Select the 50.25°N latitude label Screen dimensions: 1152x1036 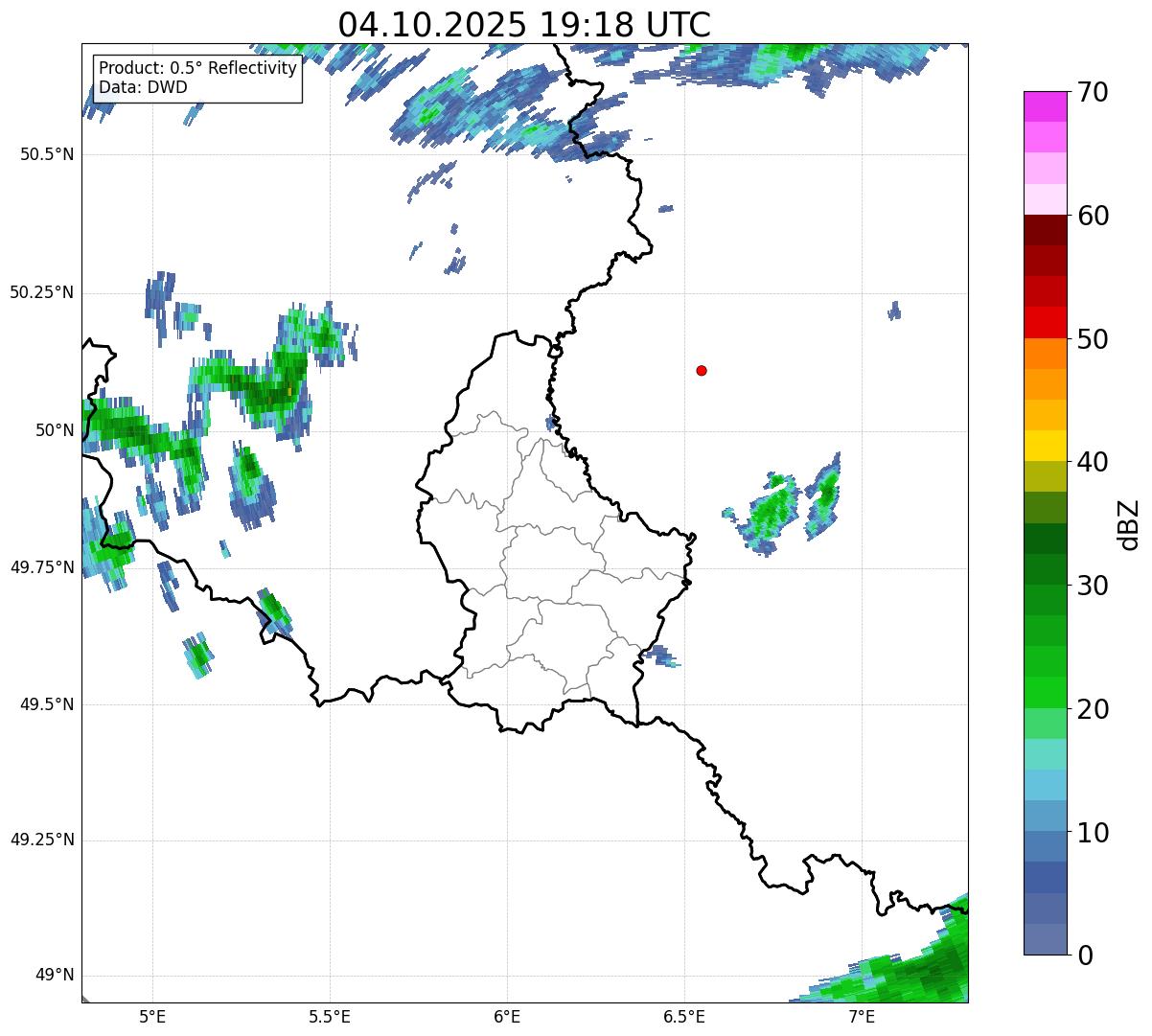(x=41, y=292)
